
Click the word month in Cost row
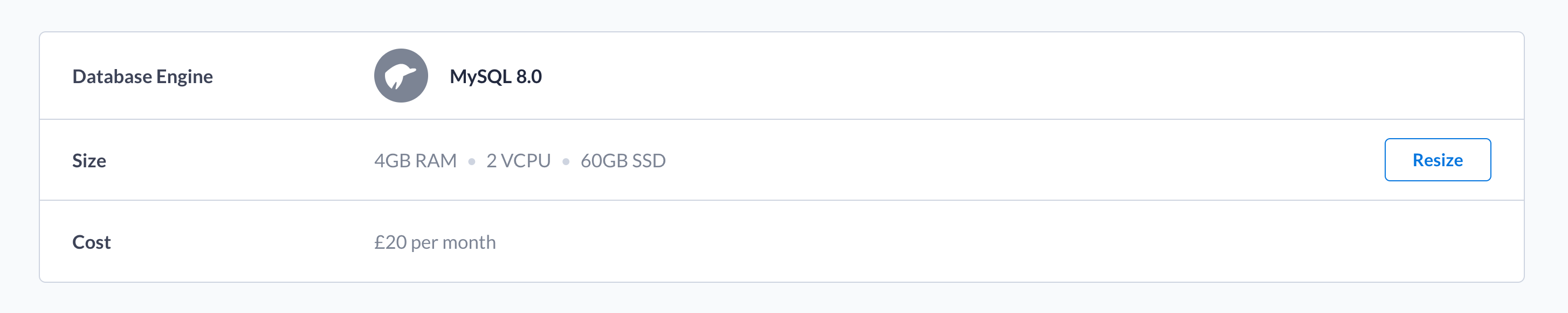tap(469, 242)
